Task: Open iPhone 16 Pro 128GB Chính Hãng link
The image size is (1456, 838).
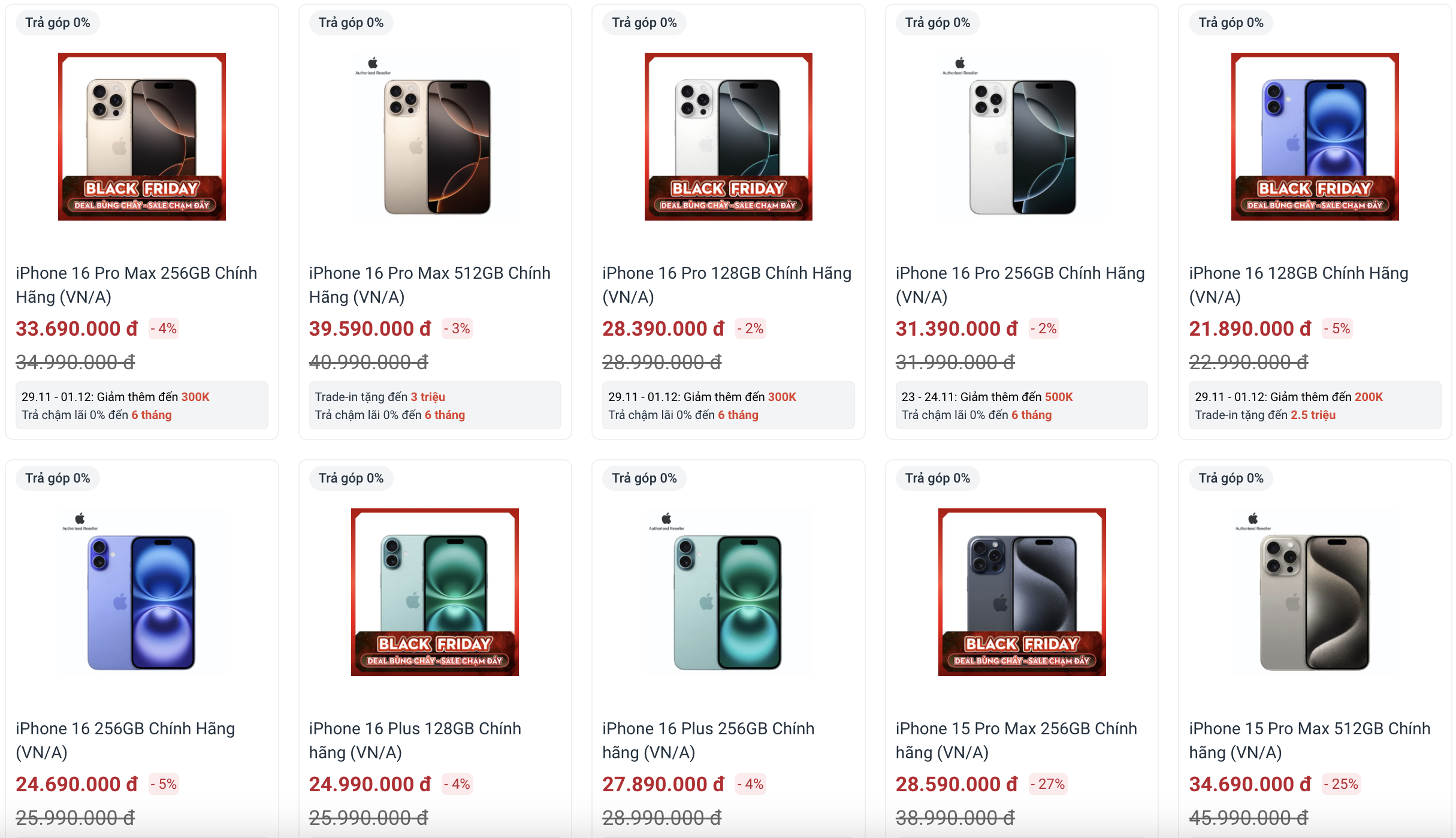Action: (x=726, y=285)
